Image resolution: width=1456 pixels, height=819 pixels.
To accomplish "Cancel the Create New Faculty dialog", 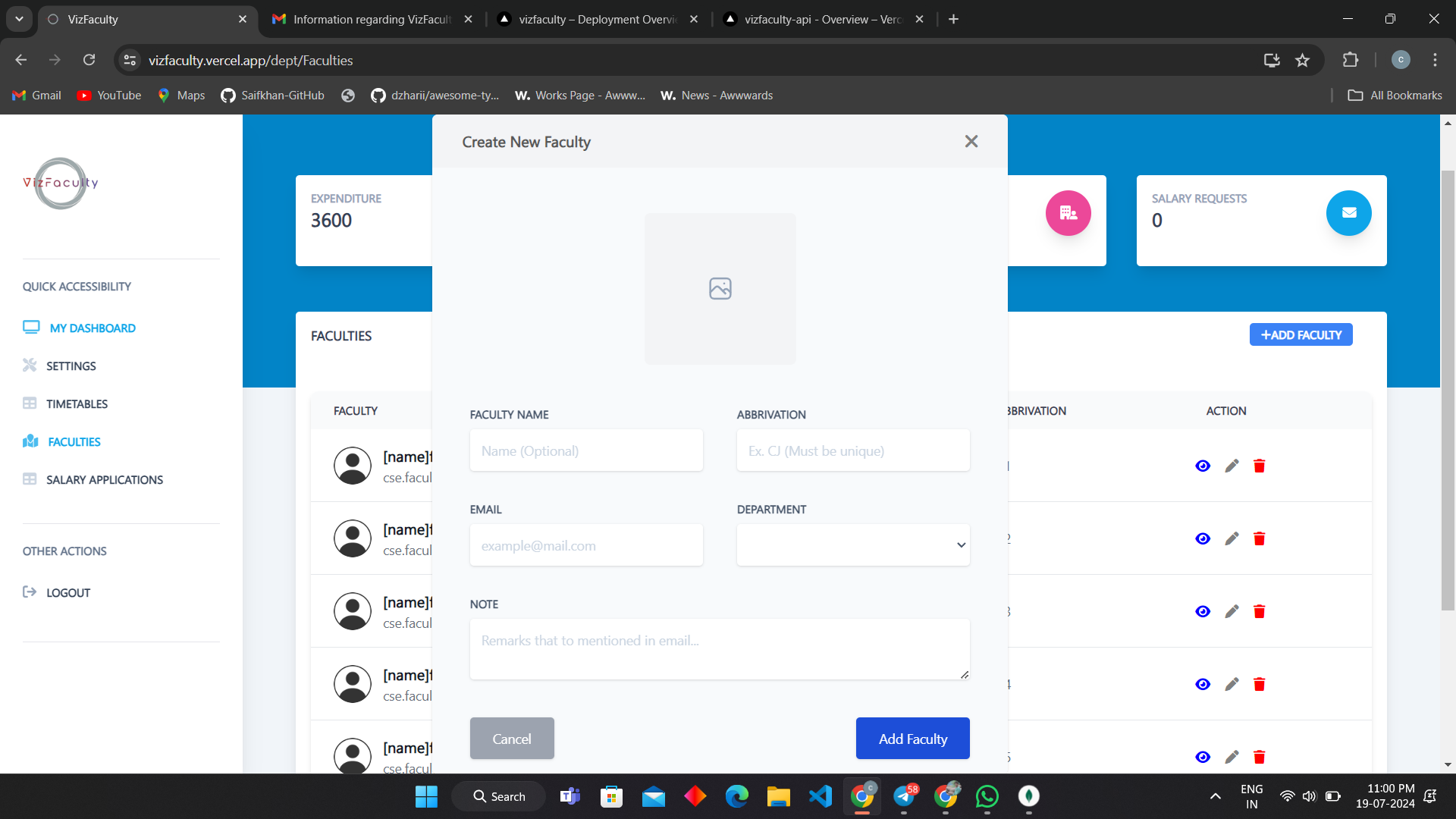I will coord(512,739).
